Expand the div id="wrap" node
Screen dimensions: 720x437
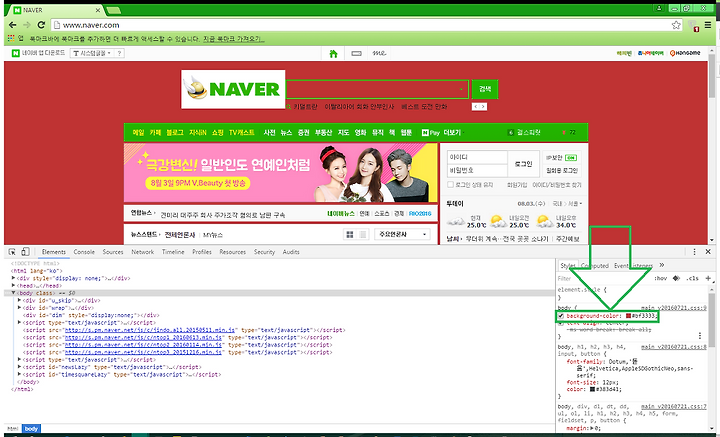point(19,308)
